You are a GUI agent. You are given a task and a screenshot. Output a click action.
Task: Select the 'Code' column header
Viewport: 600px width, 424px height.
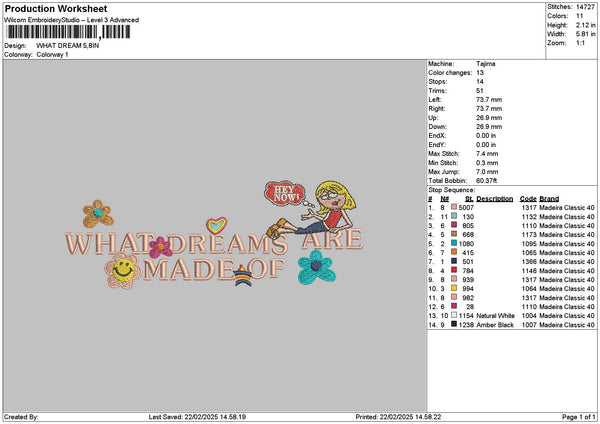528,199
